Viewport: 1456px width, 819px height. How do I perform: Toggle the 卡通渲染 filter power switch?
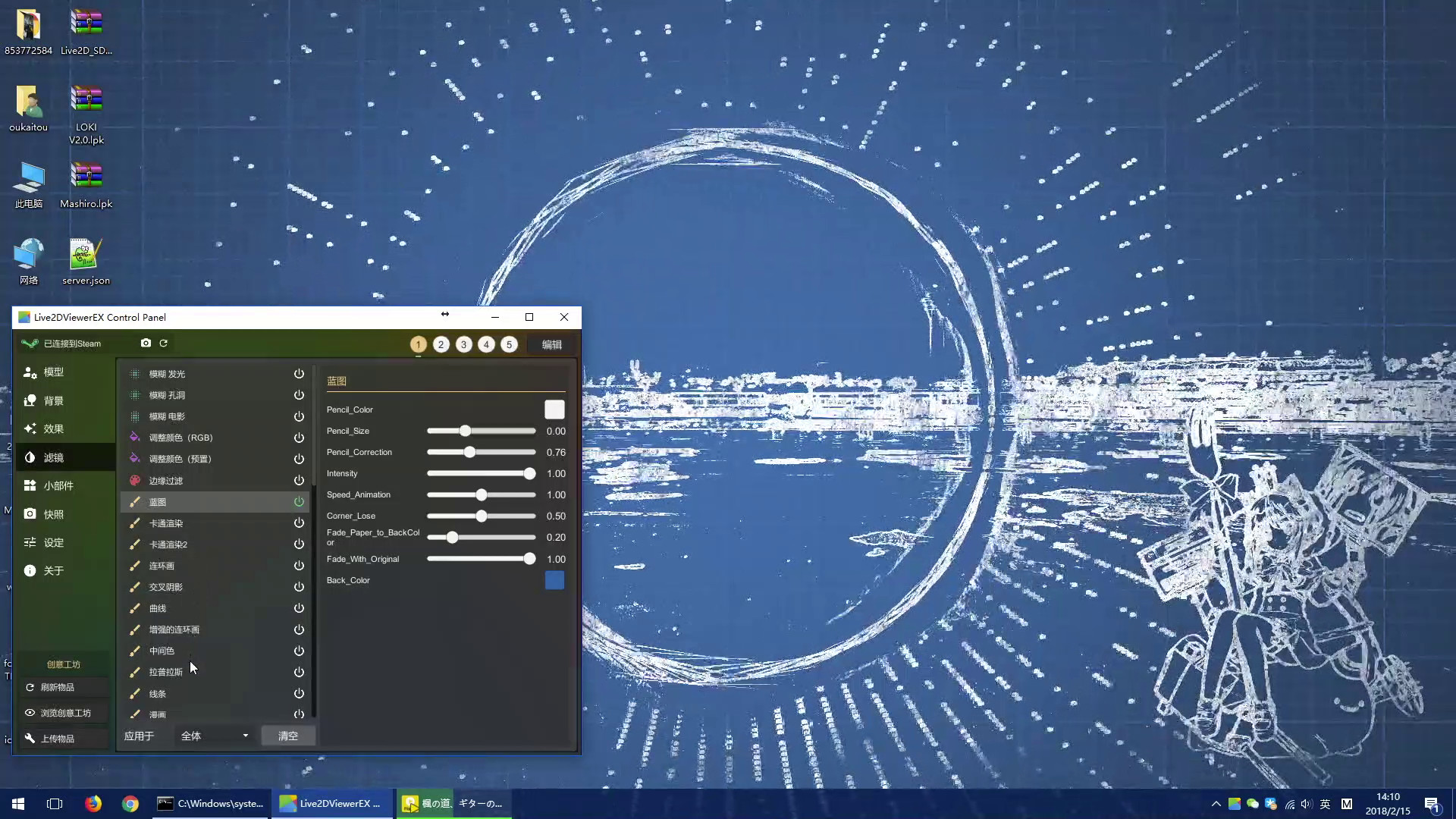click(x=299, y=522)
